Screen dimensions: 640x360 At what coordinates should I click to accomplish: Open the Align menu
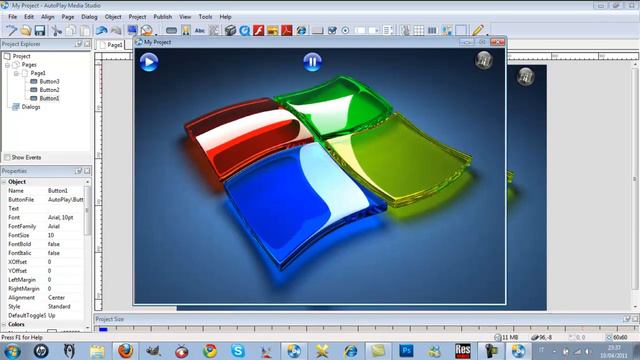point(48,17)
